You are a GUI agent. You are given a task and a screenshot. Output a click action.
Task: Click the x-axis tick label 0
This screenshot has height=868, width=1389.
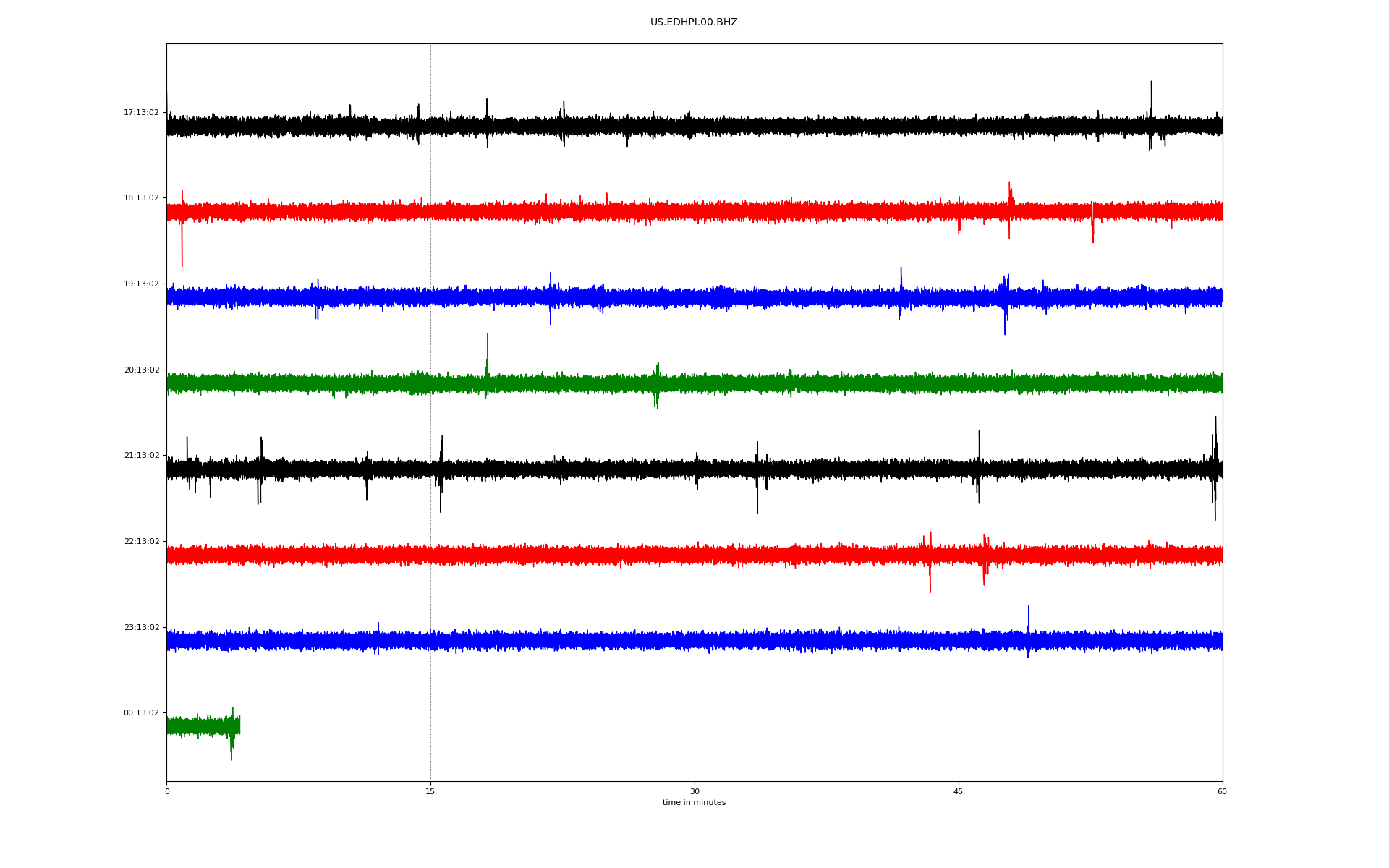[167, 791]
